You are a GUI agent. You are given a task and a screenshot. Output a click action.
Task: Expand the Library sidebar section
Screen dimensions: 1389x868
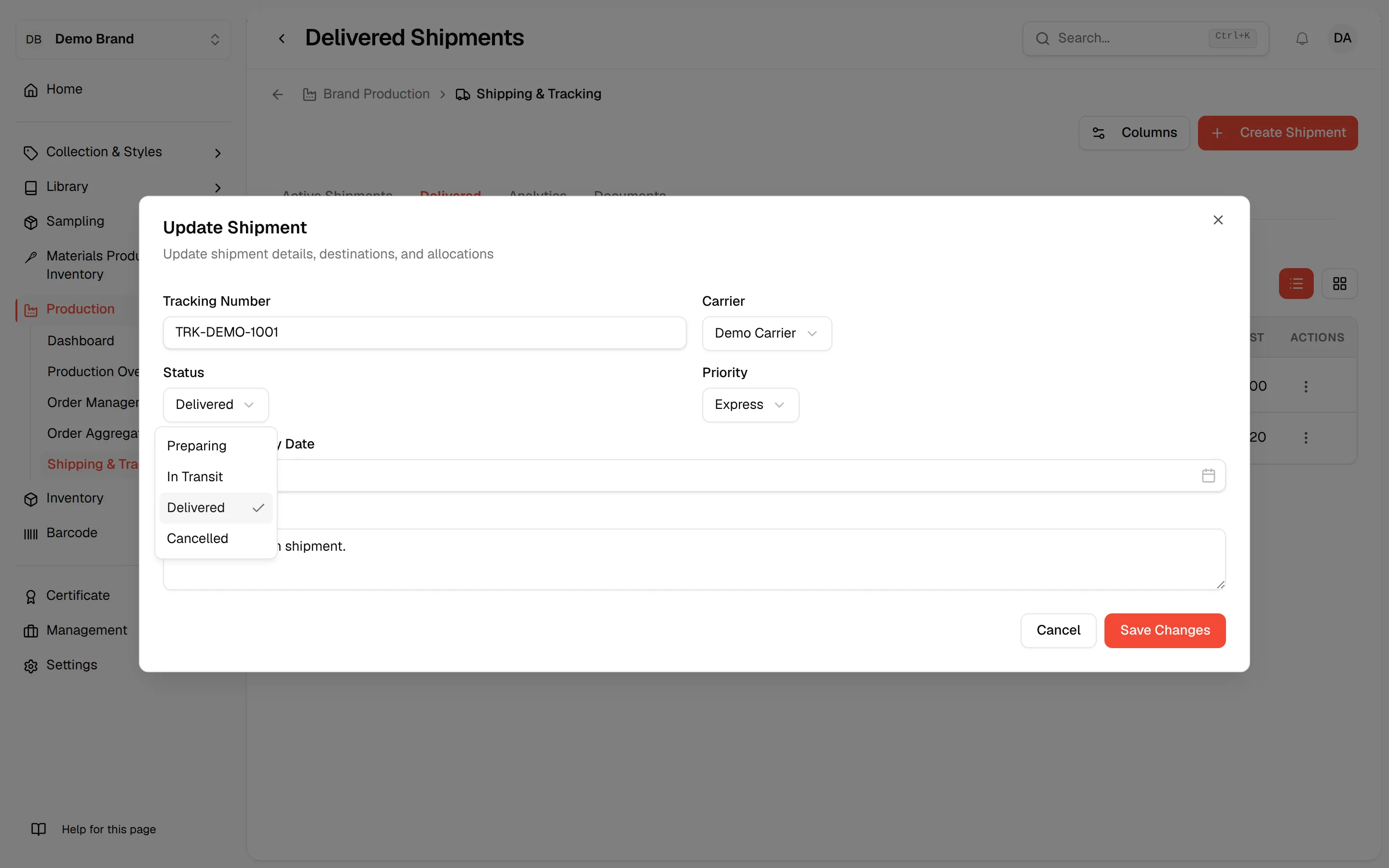pos(123,187)
